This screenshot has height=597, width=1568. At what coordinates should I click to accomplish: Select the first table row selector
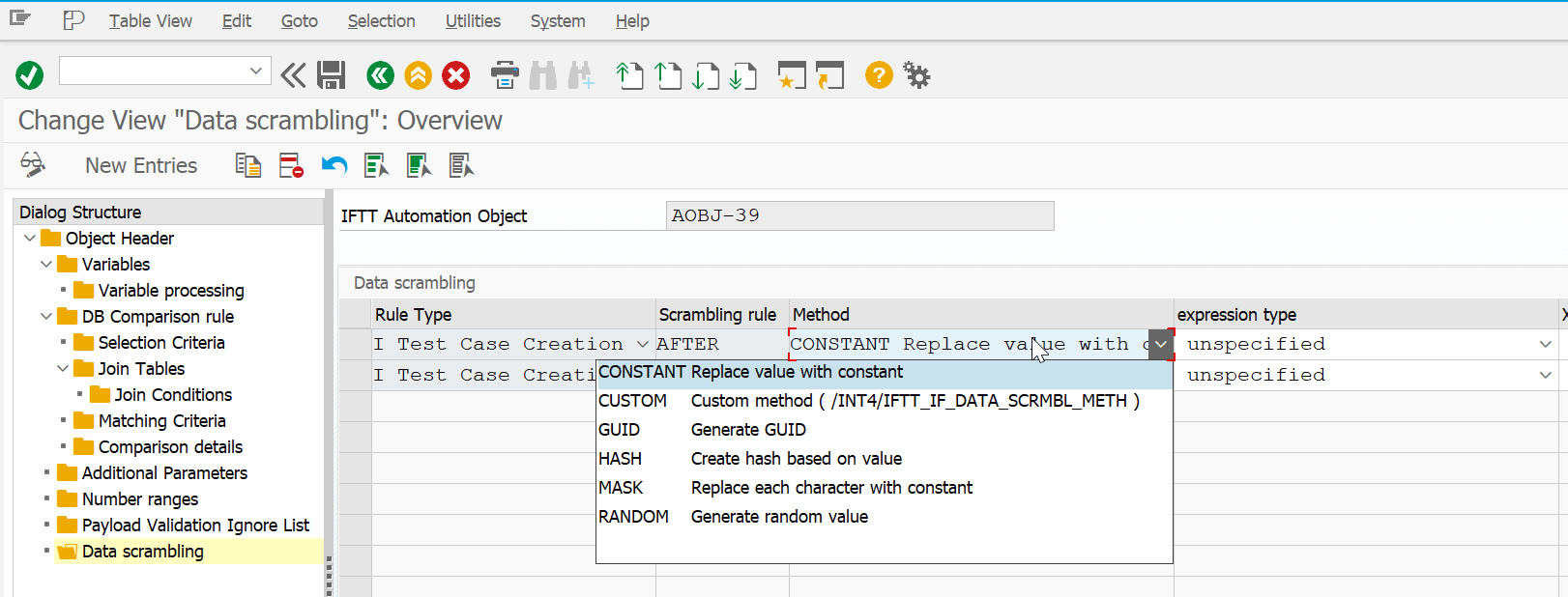point(355,345)
